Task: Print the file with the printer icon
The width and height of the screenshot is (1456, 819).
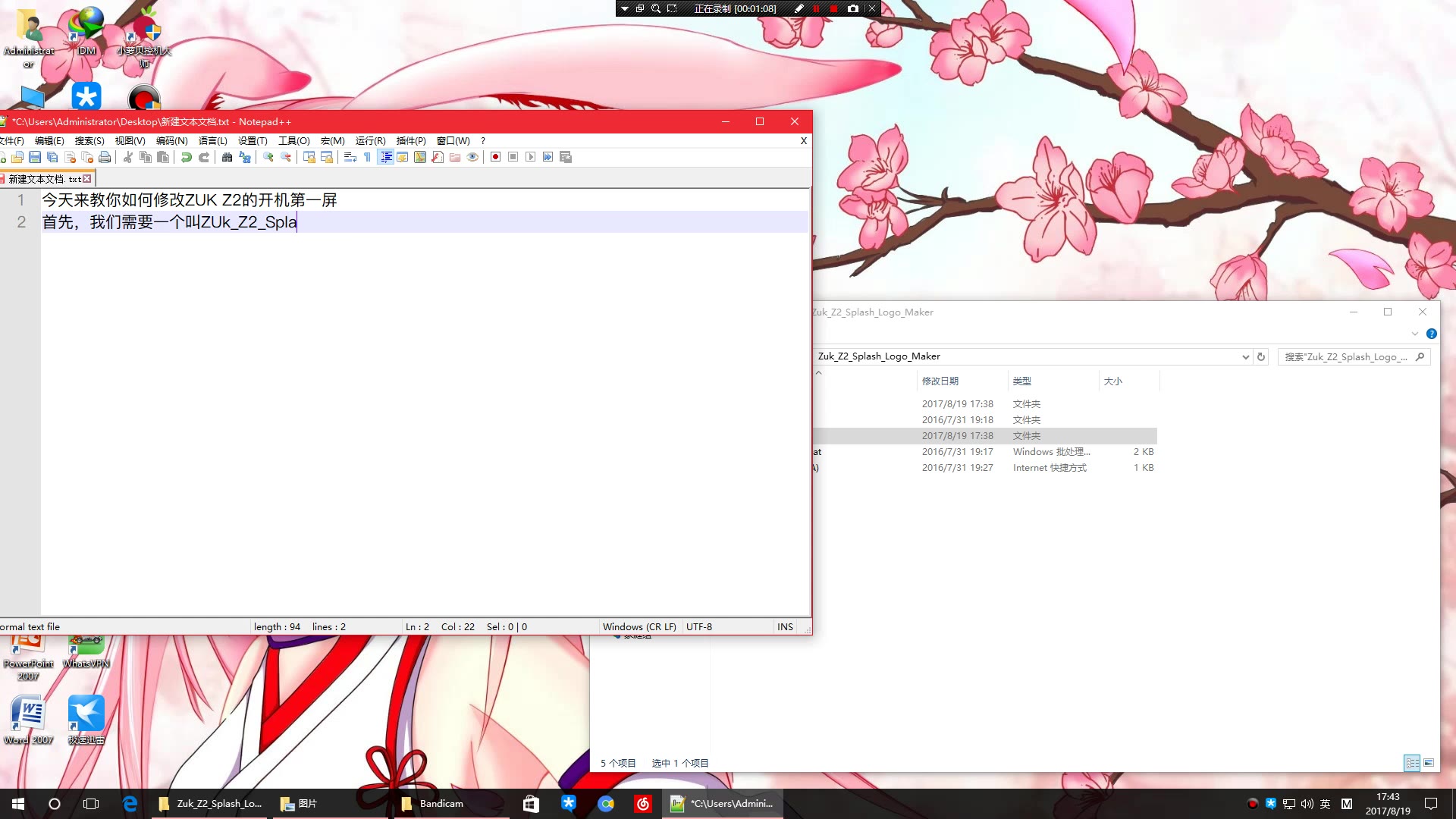Action: (x=105, y=157)
